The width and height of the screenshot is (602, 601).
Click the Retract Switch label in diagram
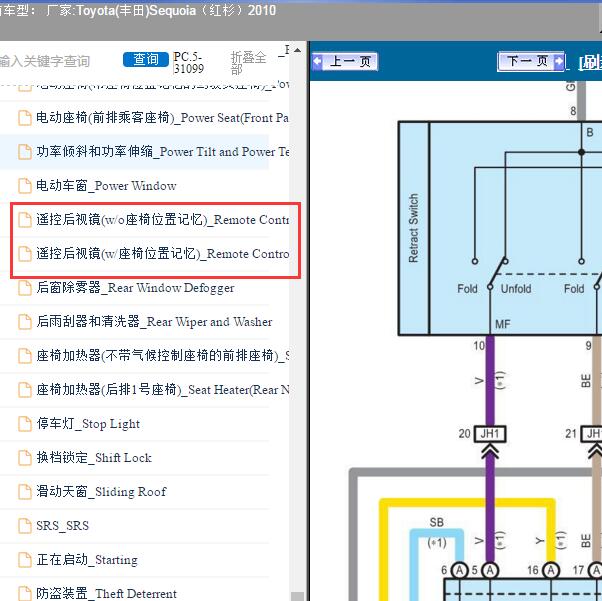413,228
